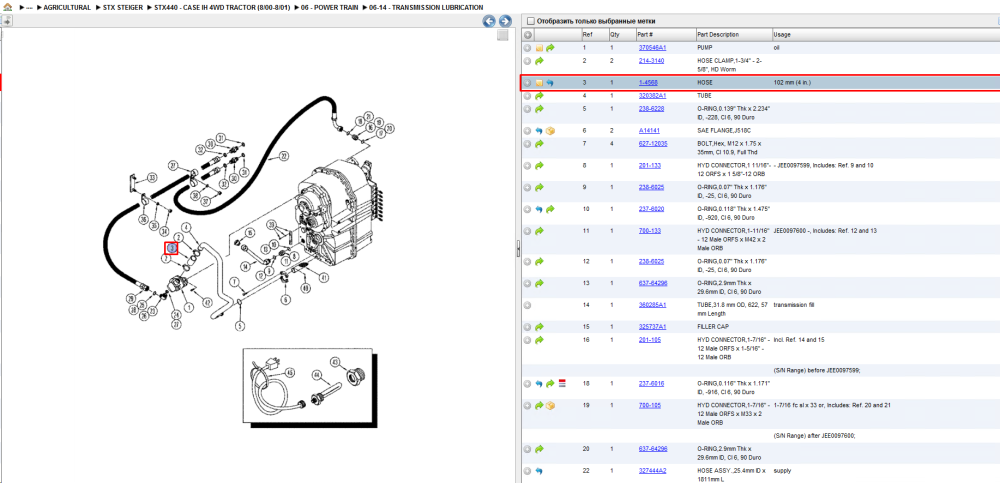
Task: Add PUMP row 1 using plus icon
Action: [527, 48]
